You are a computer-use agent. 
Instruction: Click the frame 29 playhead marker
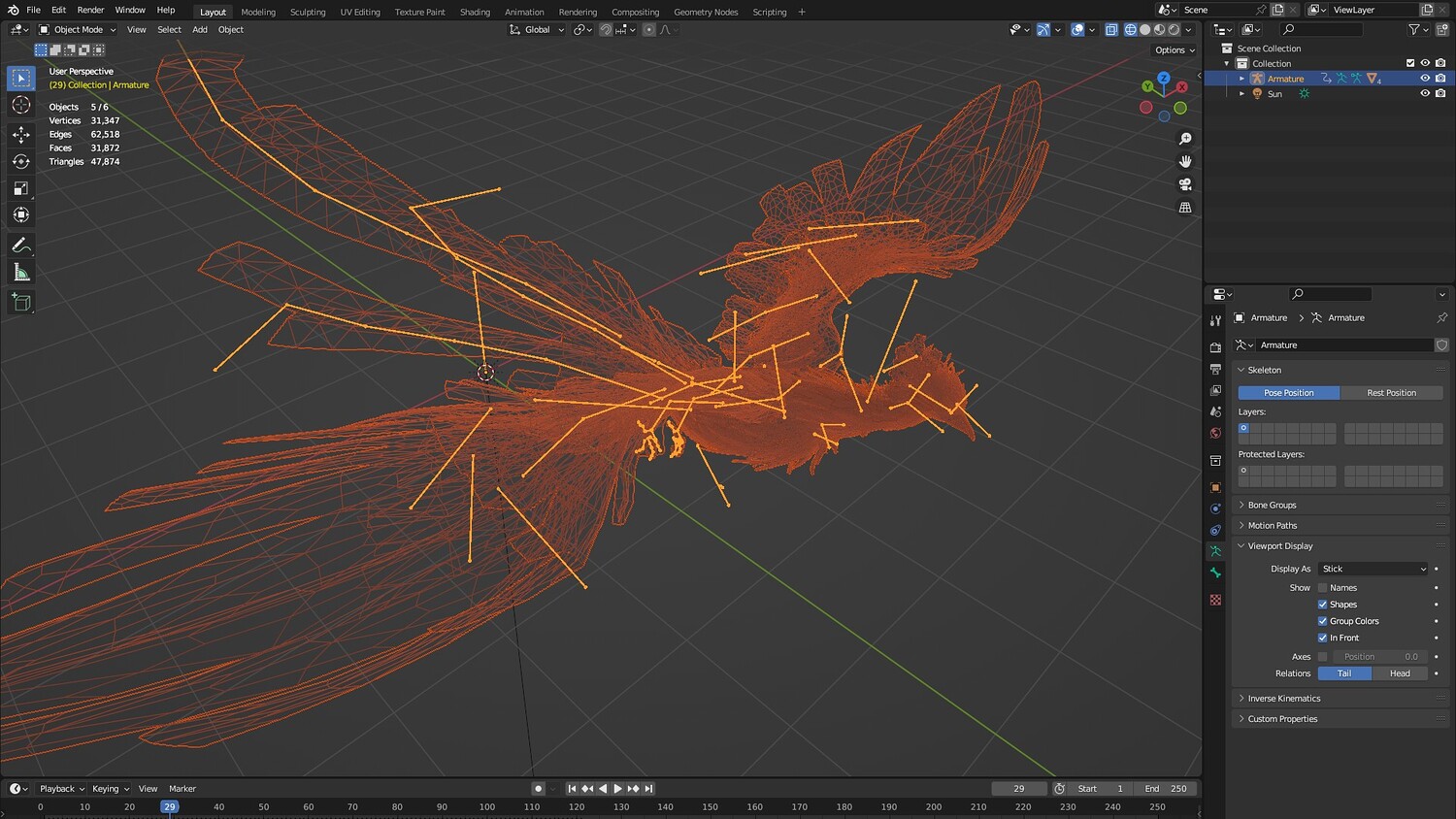[170, 806]
